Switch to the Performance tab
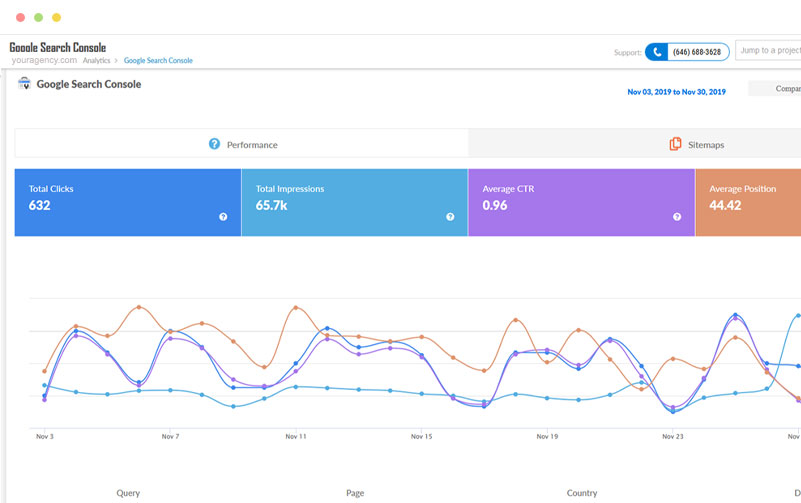801x503 pixels. click(x=242, y=143)
